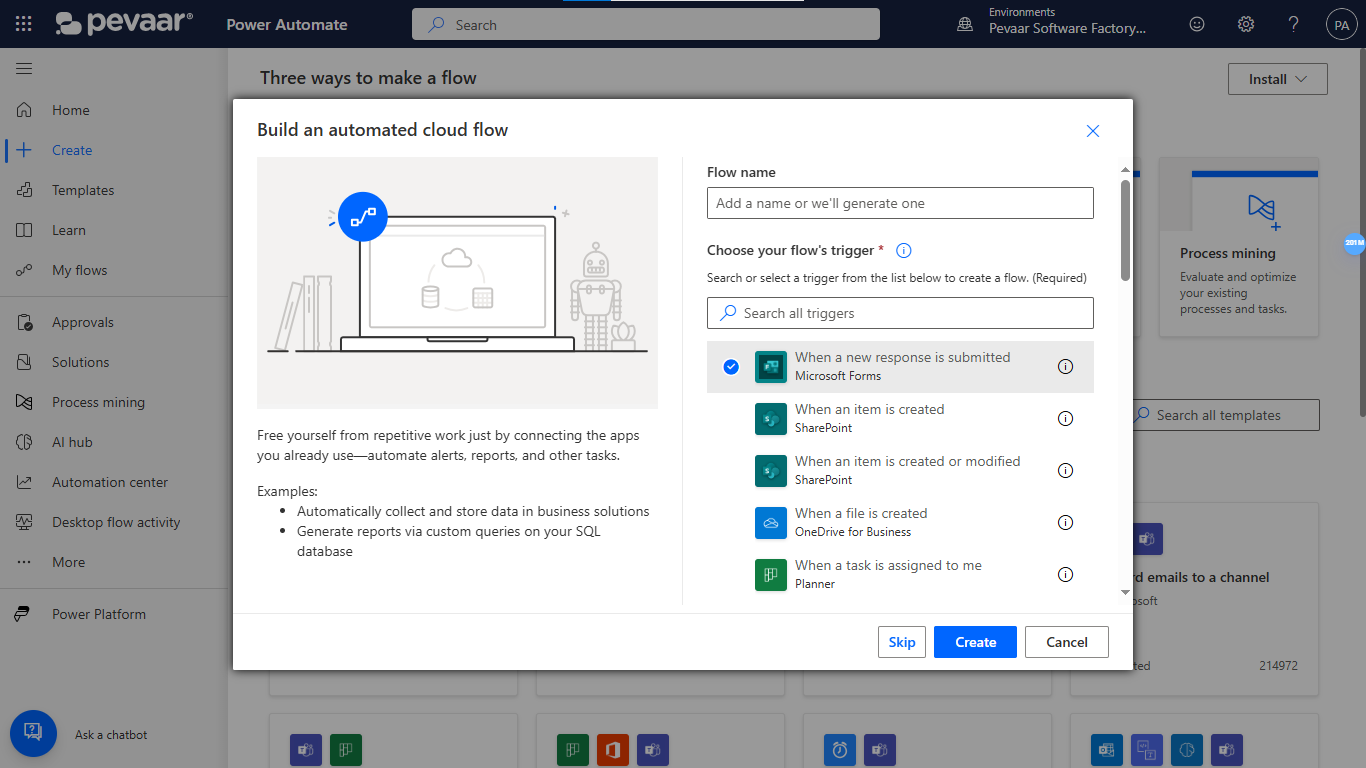Open the Environments picker Pevaar Software Factory
This screenshot has width=1366, height=768.
(1067, 21)
